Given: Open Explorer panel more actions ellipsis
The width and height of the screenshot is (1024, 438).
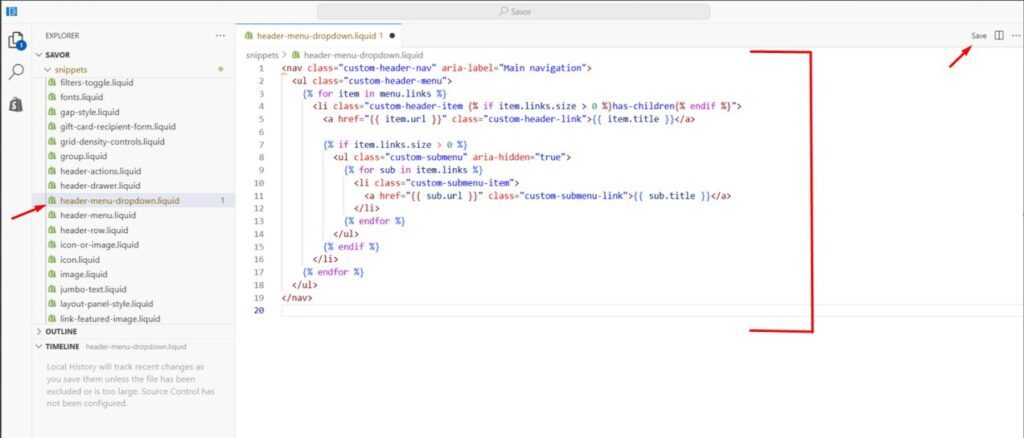Looking at the screenshot, I should point(220,35).
